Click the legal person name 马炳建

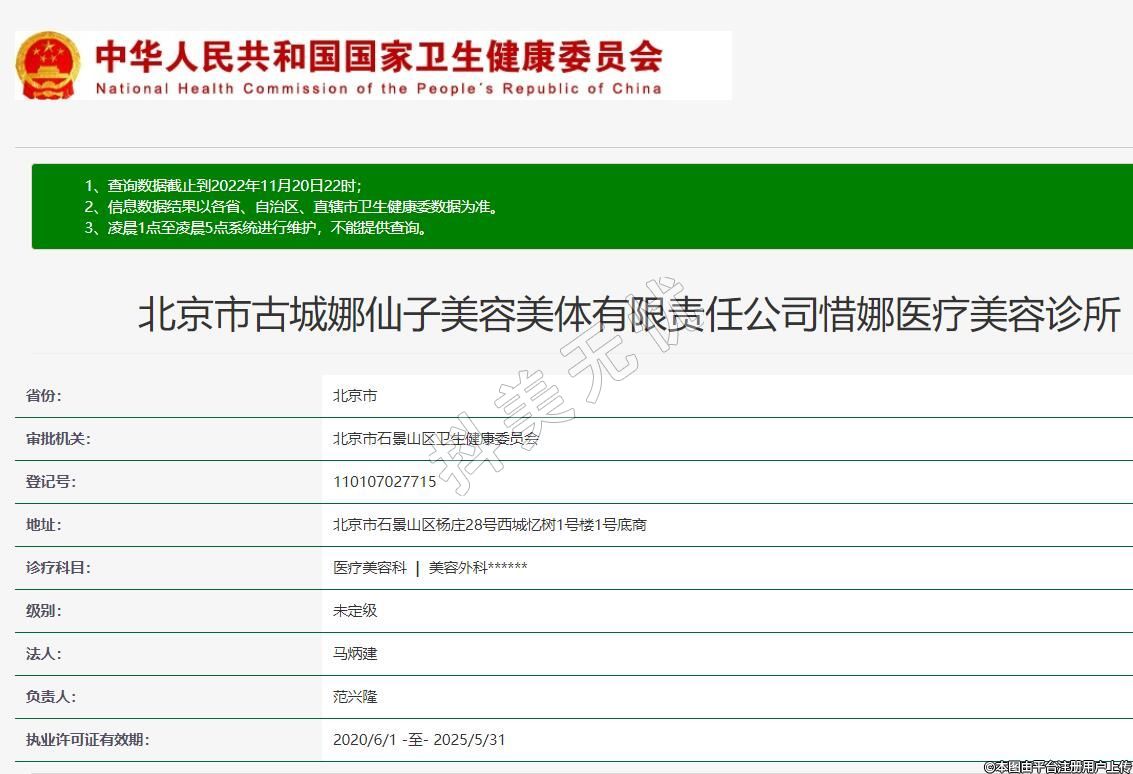click(355, 654)
